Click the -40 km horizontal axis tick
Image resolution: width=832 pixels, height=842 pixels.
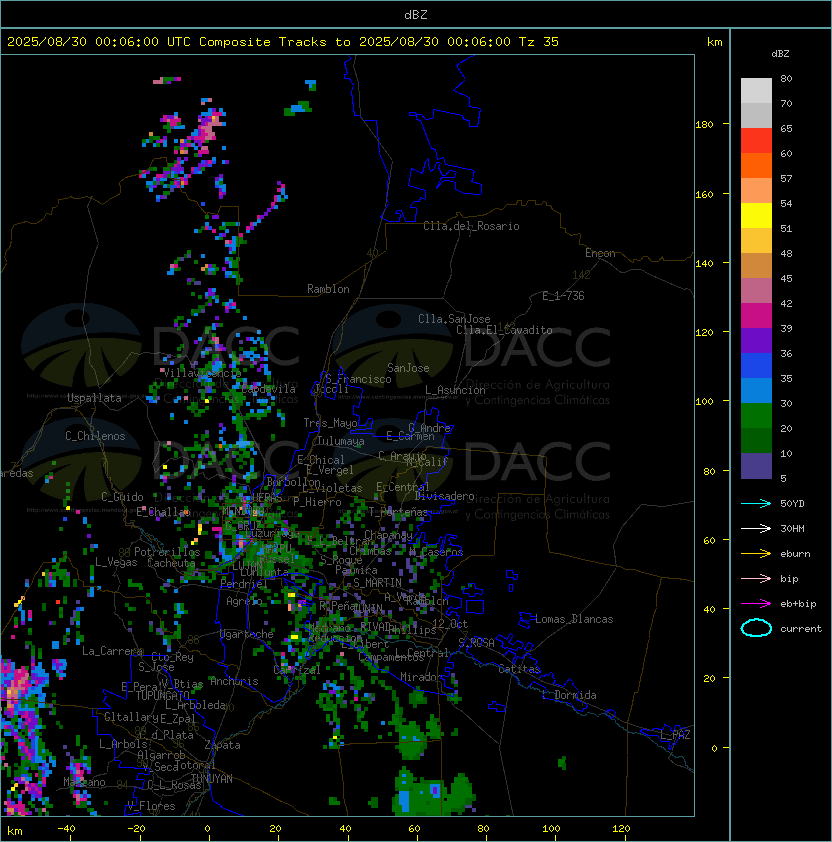66,829
